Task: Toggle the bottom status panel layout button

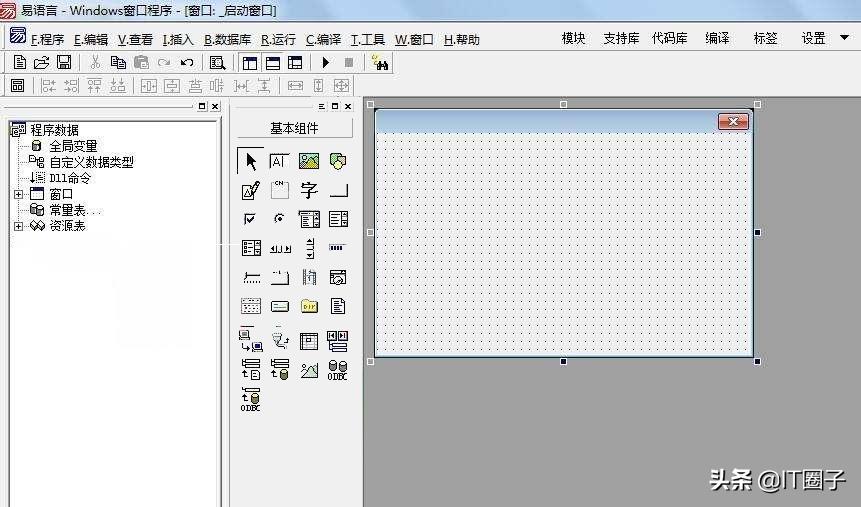Action: (x=272, y=63)
